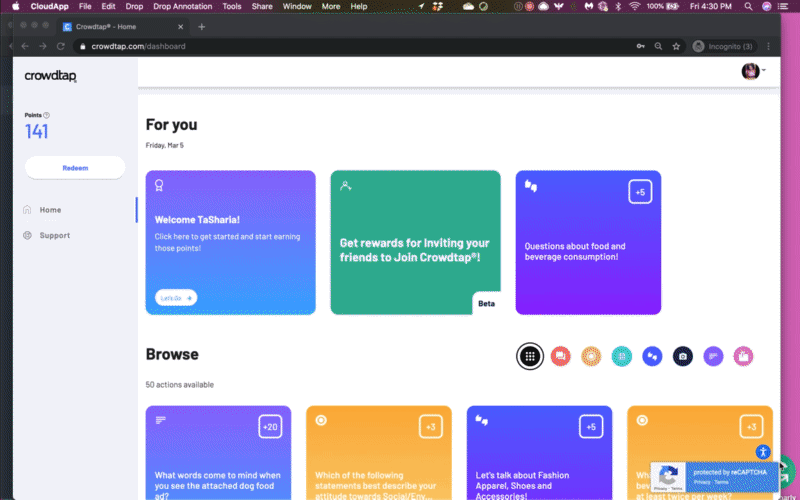The width and height of the screenshot is (800, 500).
Task: Open a new browser tab
Action: [x=202, y=27]
